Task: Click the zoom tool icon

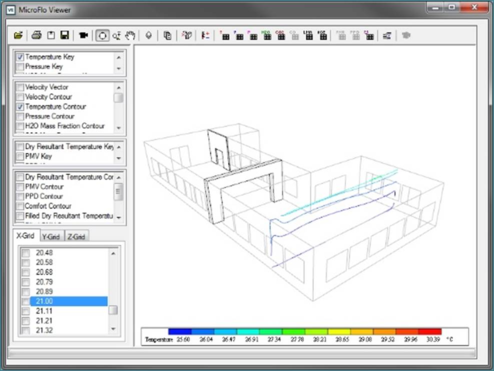Action: 117,35
